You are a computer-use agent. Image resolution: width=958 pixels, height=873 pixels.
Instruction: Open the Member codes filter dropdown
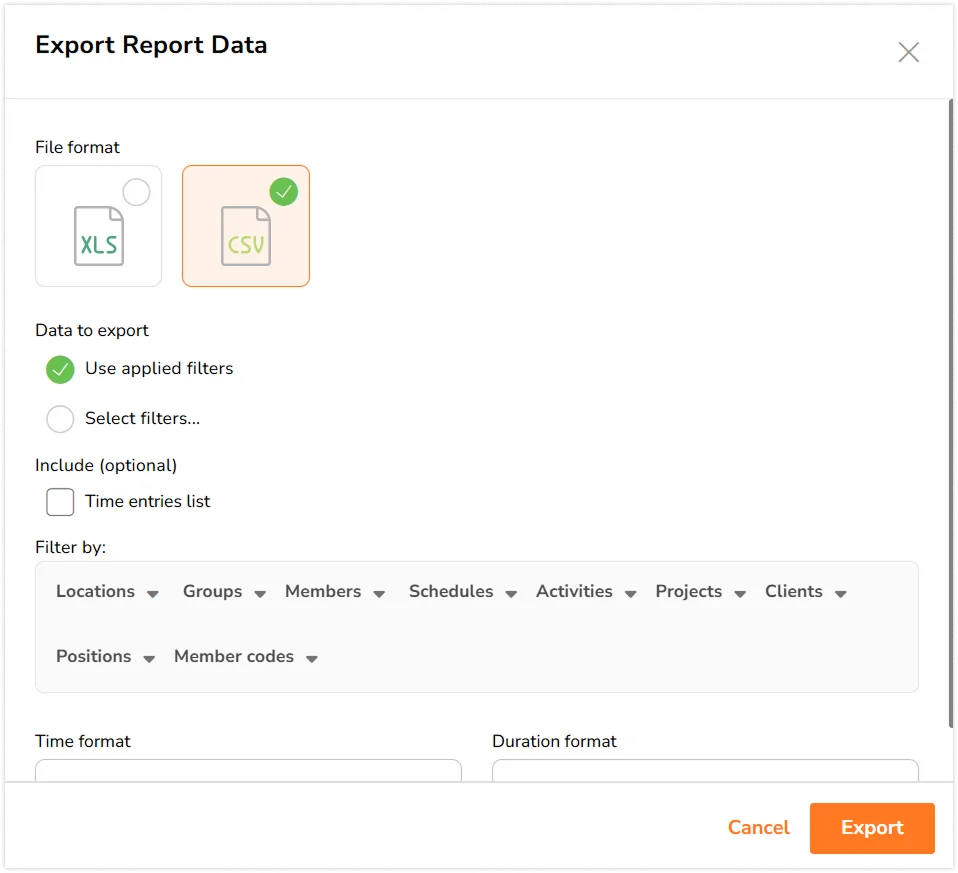[x=246, y=656]
